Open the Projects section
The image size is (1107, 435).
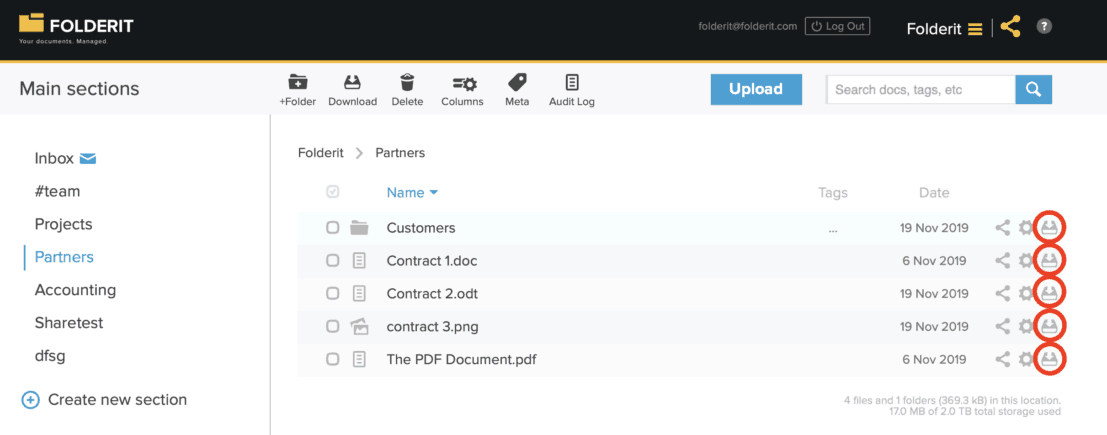coord(64,224)
